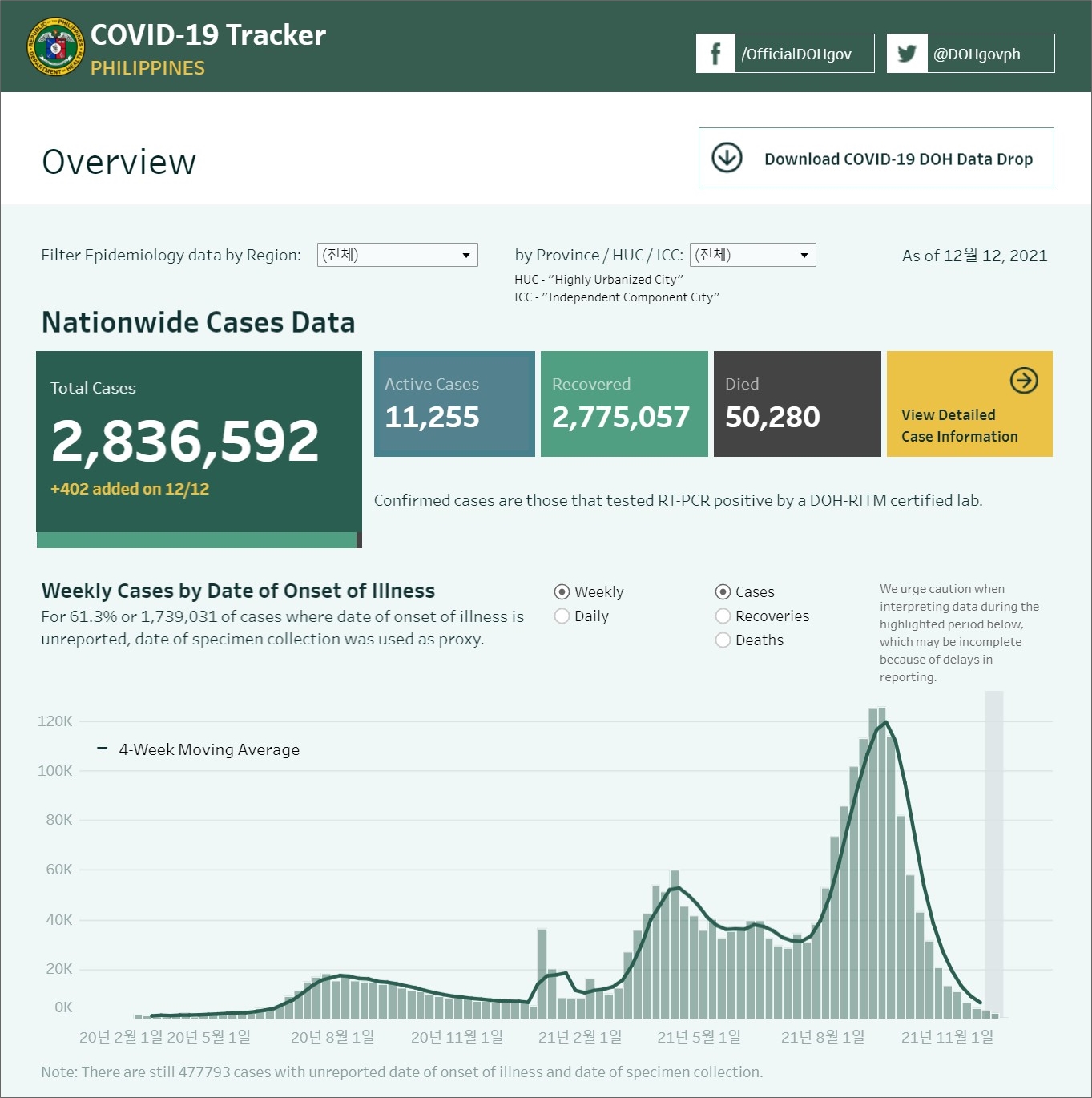Click the '21년 5월 1일' x-axis label
1092x1098 pixels.
click(x=699, y=1037)
